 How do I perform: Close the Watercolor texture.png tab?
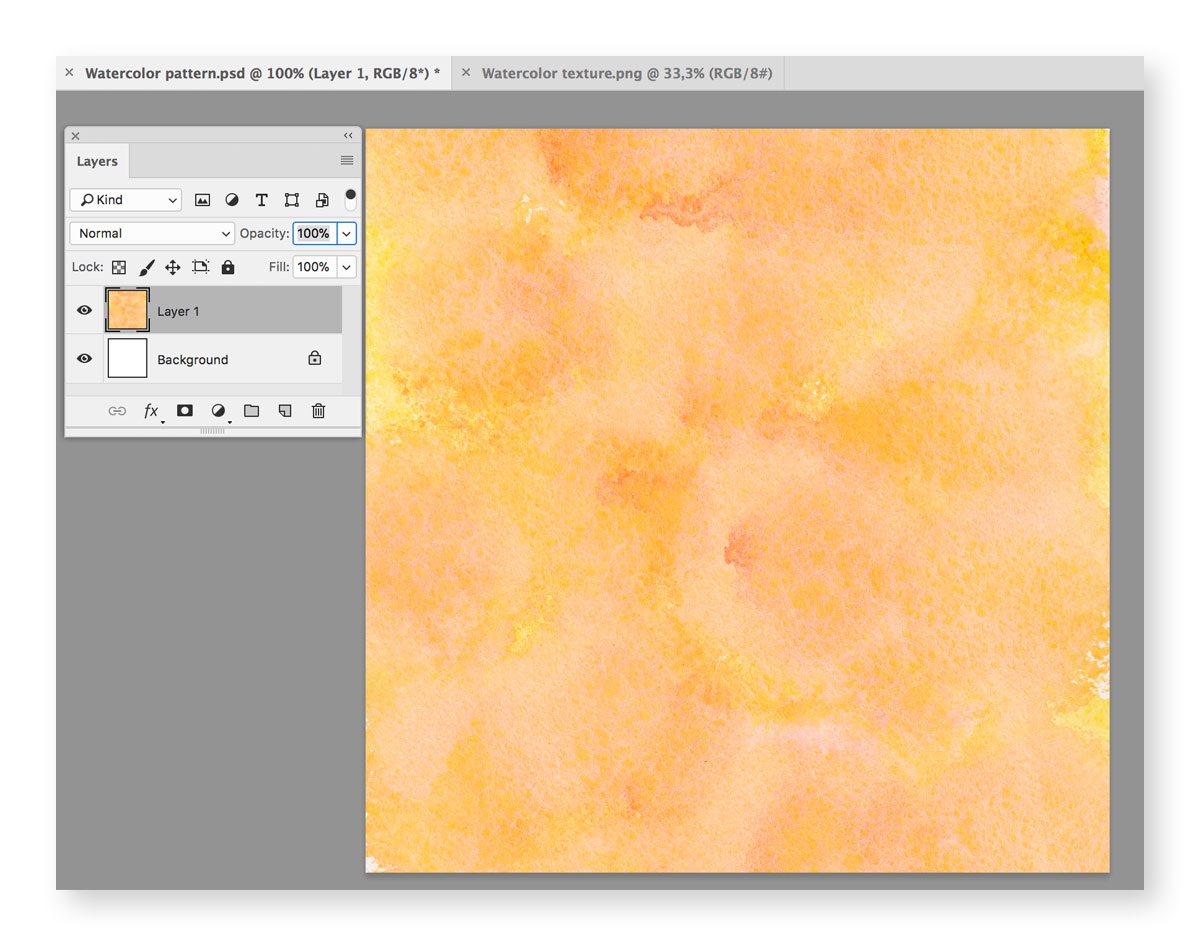[x=466, y=72]
